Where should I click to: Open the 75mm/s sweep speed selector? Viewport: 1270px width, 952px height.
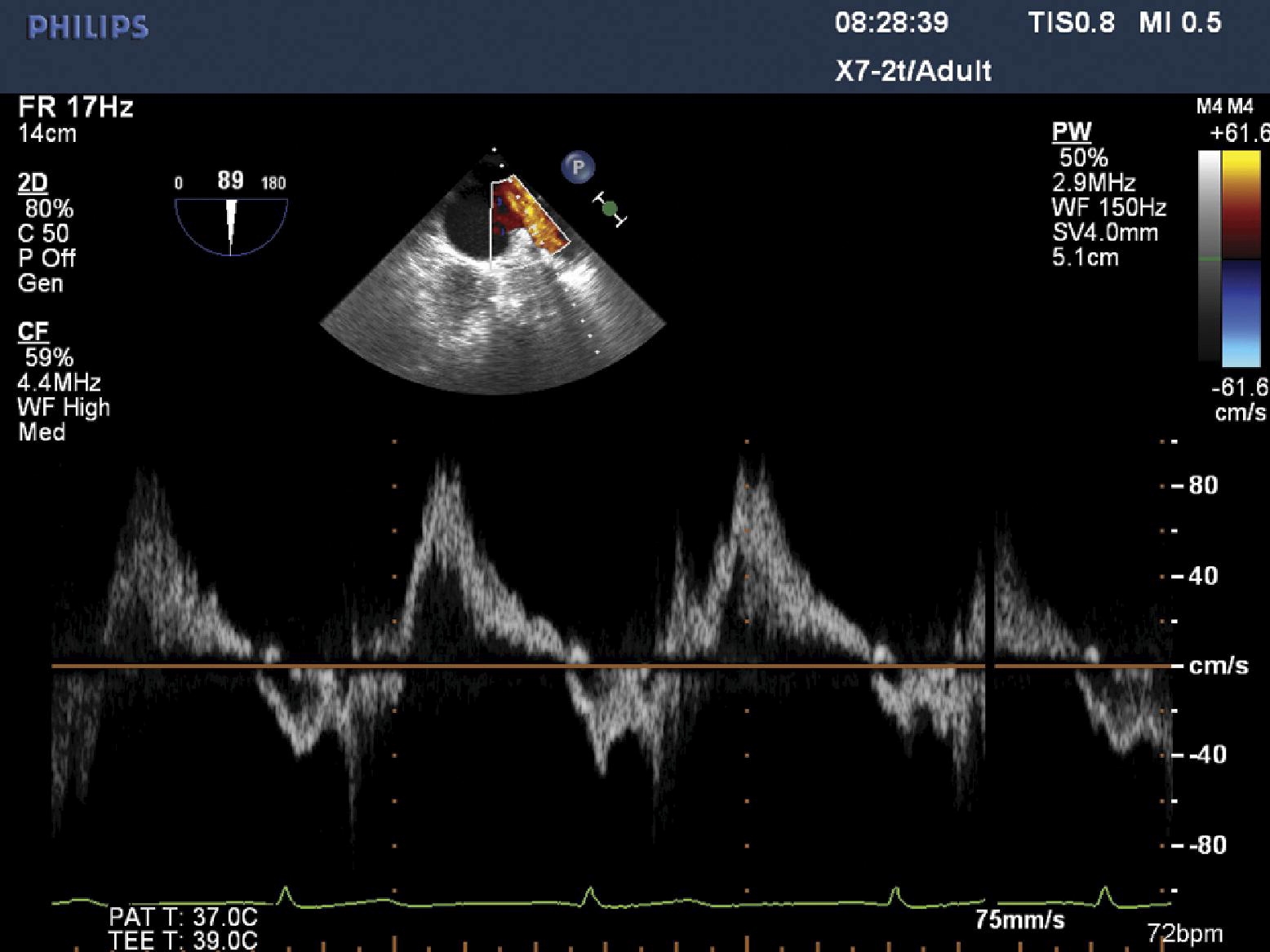pyautogui.click(x=1019, y=919)
